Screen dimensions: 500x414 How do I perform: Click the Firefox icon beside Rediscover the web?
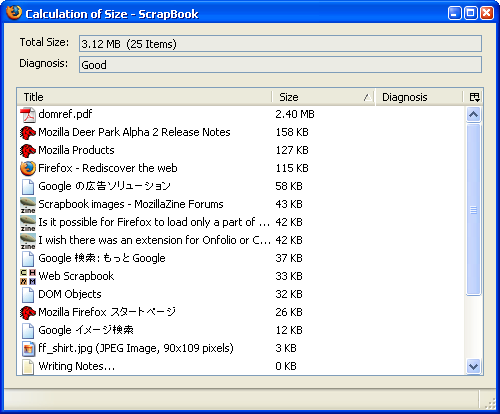pos(28,168)
